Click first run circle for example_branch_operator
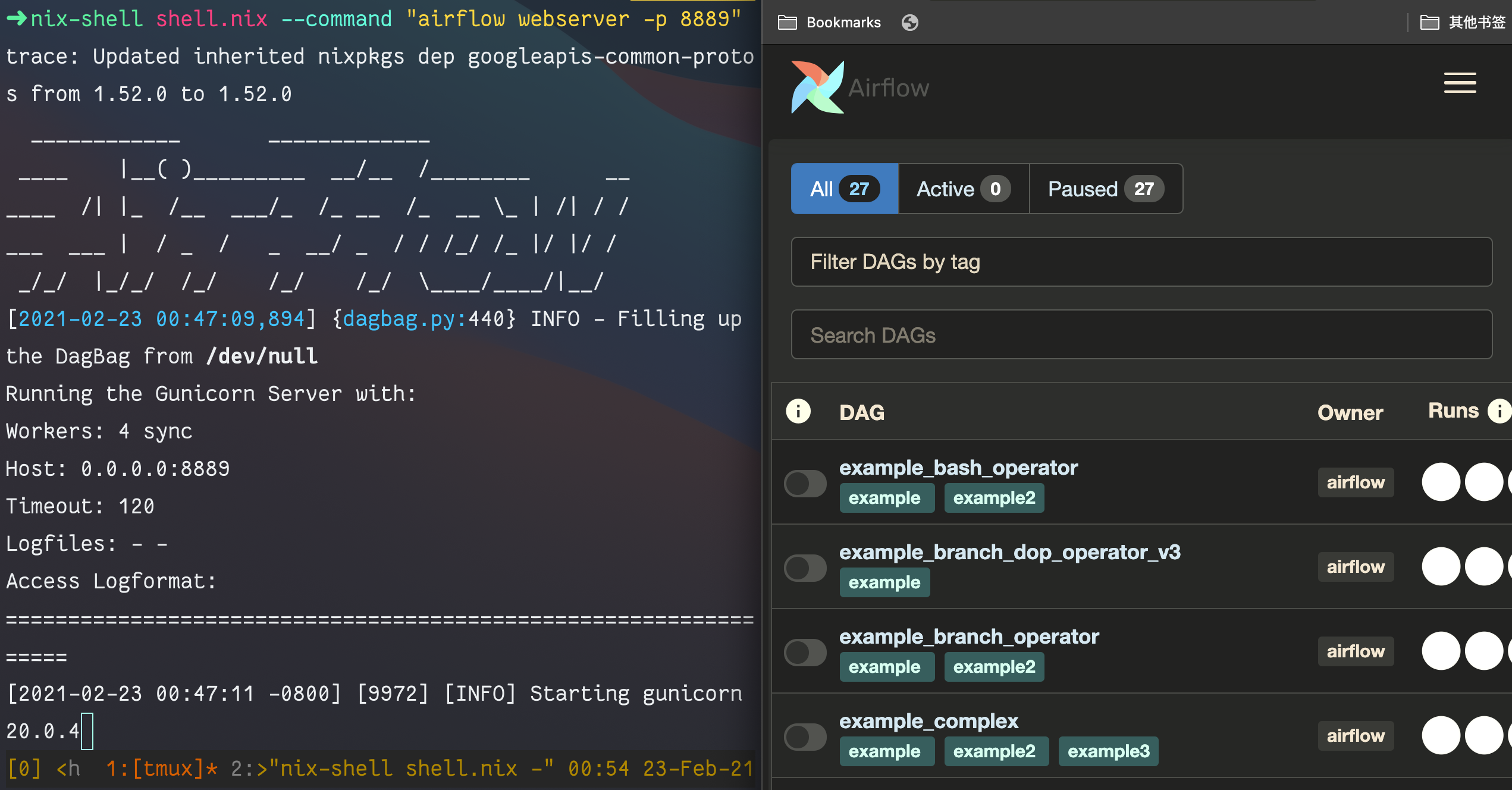 point(1441,651)
